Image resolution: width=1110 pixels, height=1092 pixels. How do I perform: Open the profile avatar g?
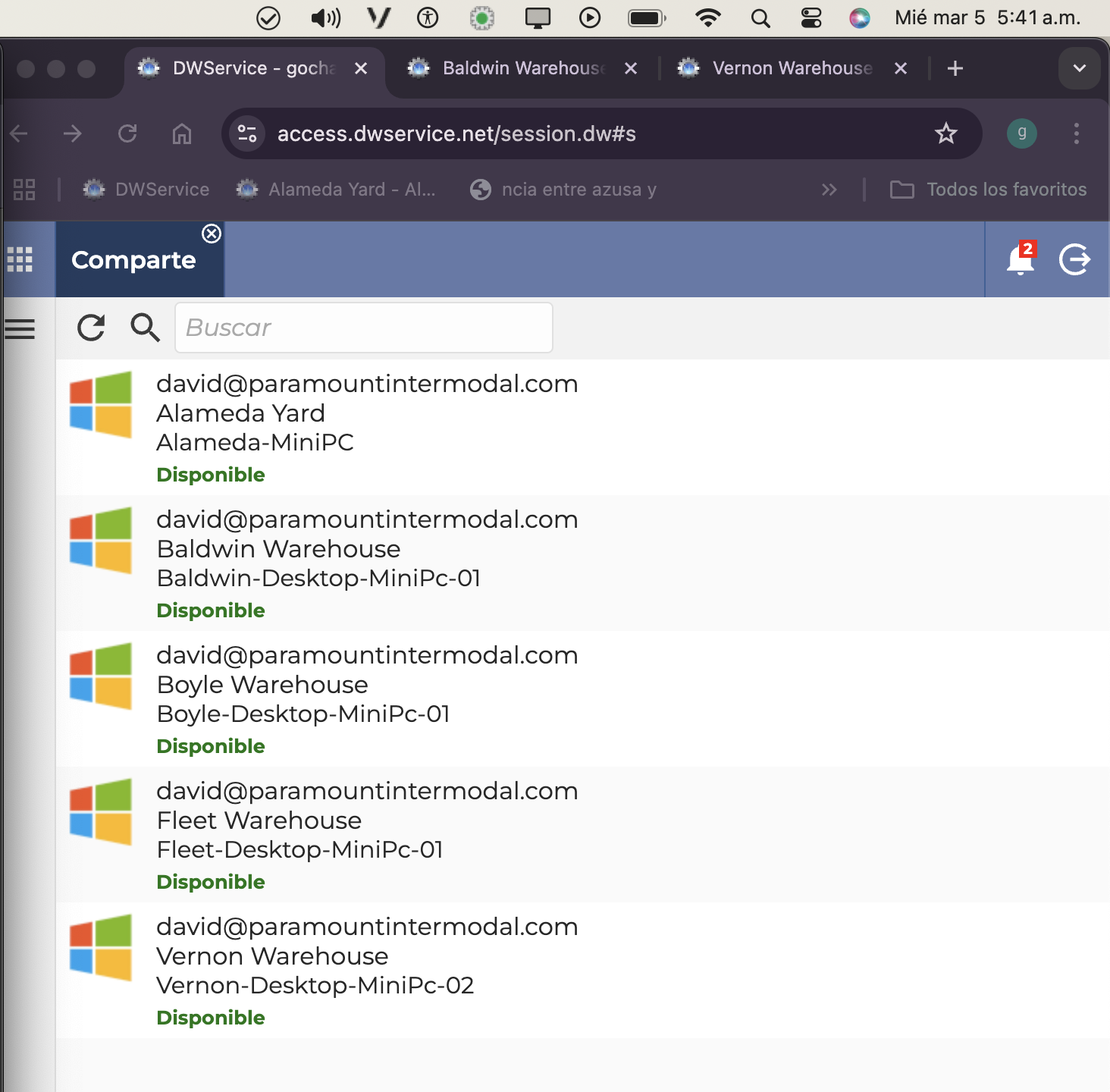(x=1021, y=133)
